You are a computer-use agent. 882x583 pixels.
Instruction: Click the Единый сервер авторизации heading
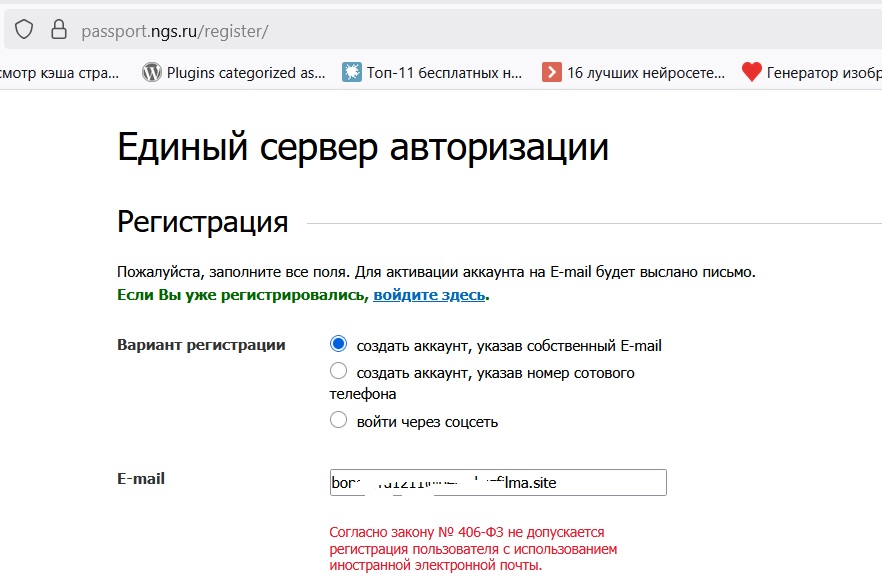coord(362,147)
